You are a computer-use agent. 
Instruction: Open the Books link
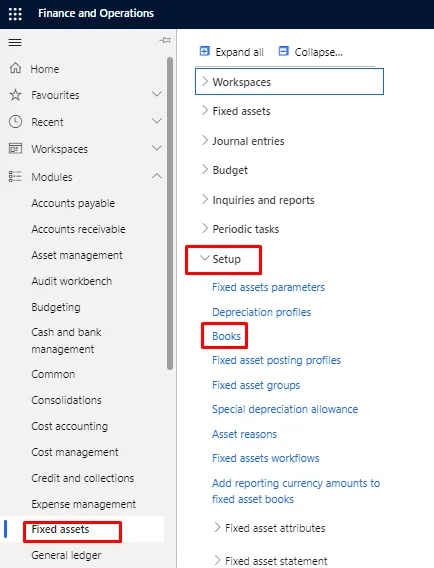pyautogui.click(x=226, y=336)
